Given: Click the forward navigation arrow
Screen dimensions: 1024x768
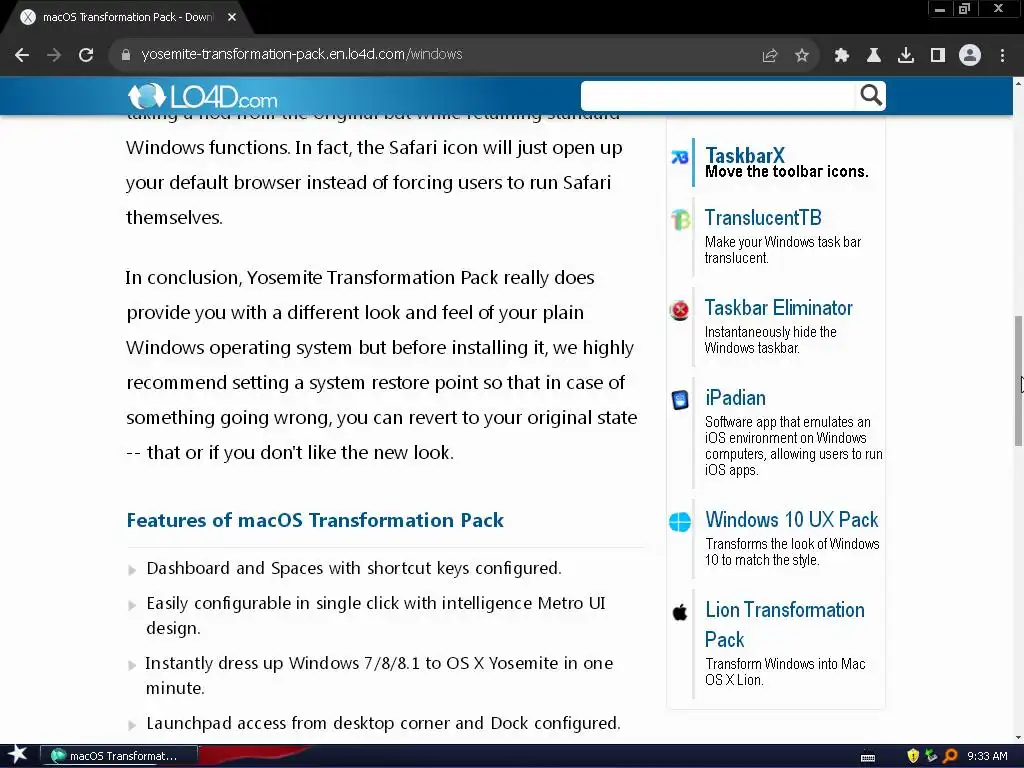Looking at the screenshot, I should point(54,55).
